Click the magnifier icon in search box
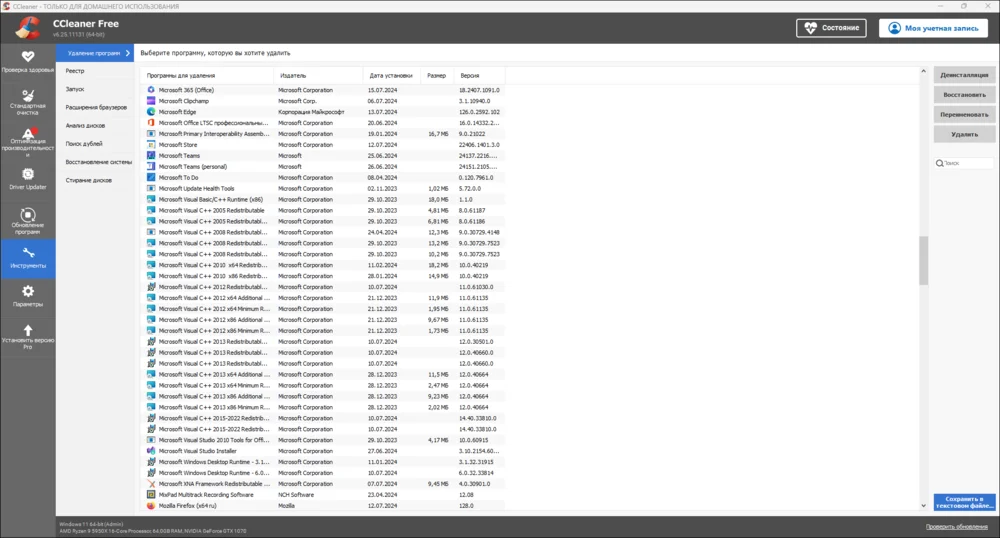 coord(939,163)
